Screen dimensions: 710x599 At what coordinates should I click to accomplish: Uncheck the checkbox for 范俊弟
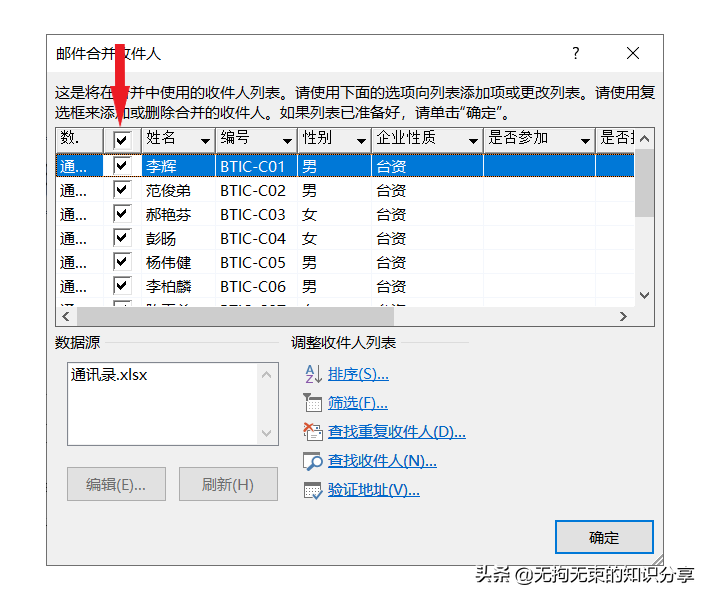pos(122,189)
